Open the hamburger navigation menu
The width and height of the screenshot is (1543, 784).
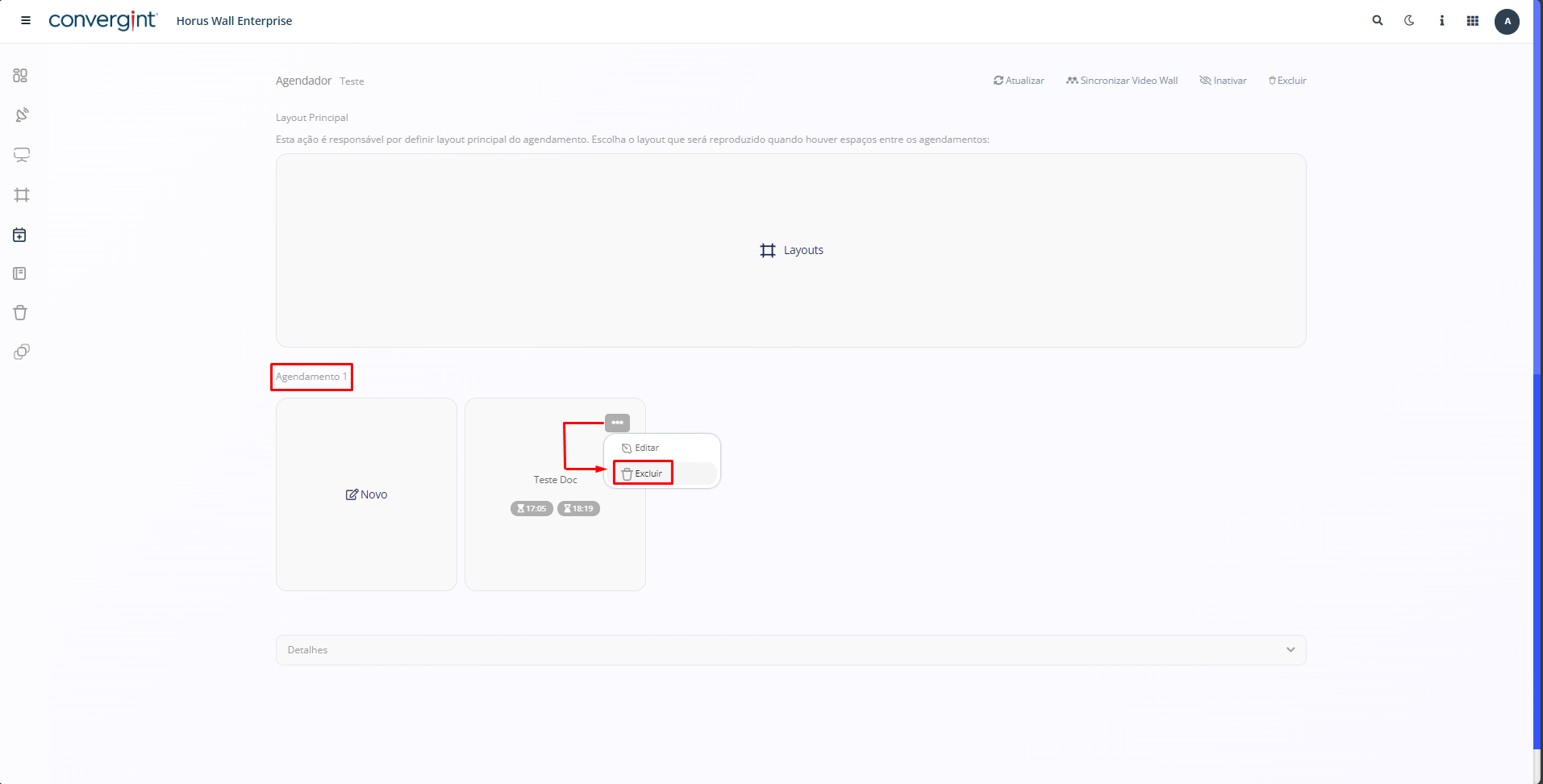click(x=26, y=21)
